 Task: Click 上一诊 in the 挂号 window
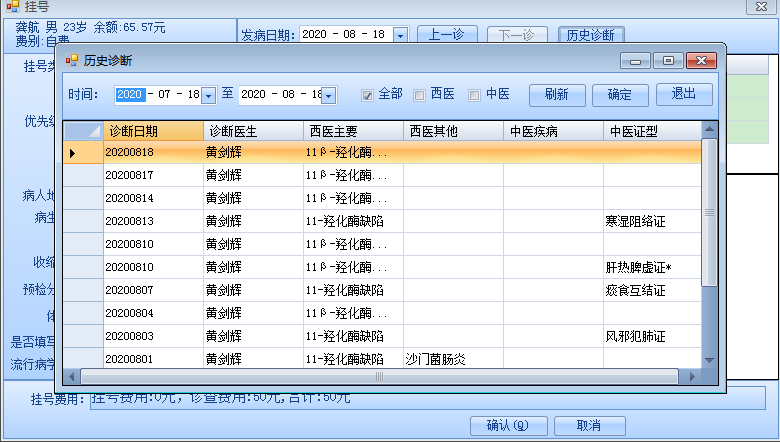click(447, 35)
